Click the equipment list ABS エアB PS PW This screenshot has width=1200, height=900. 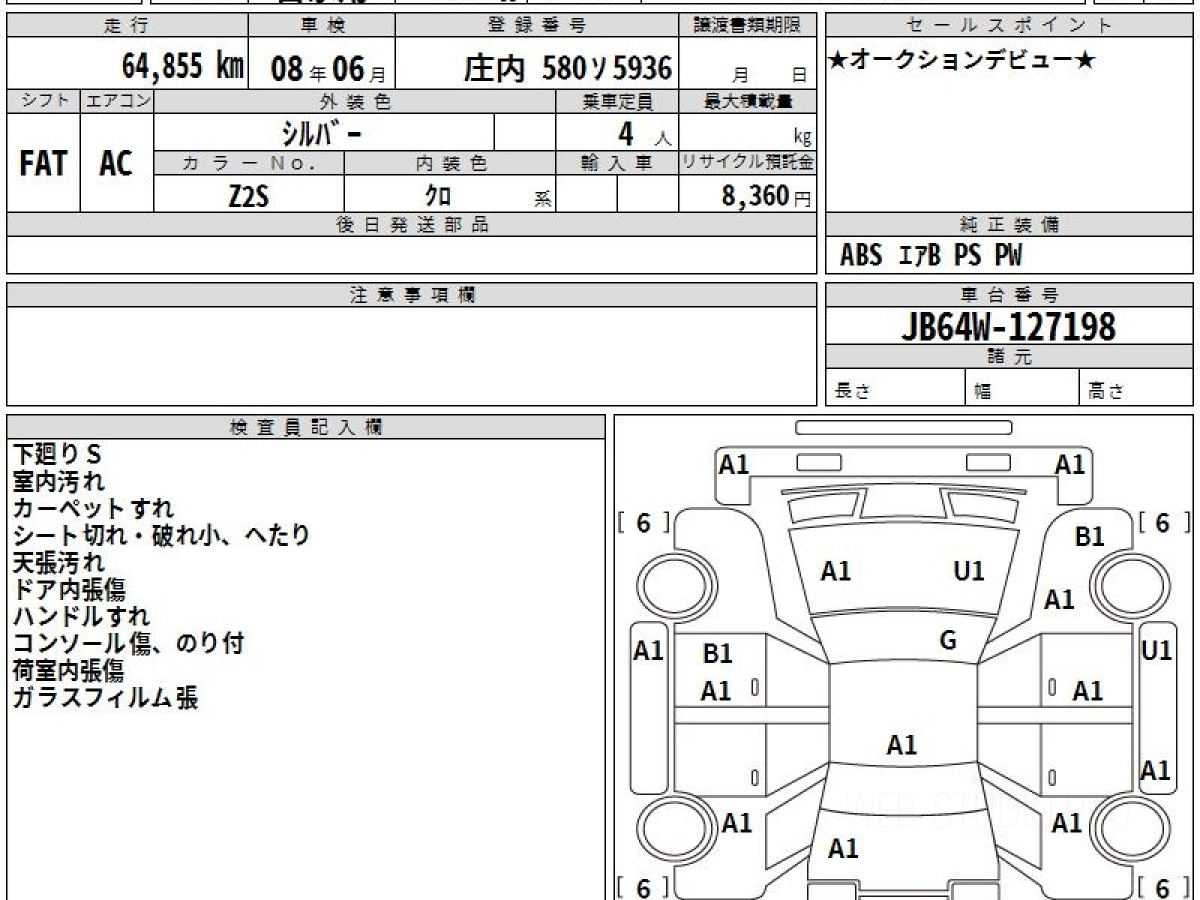pyautogui.click(x=931, y=256)
